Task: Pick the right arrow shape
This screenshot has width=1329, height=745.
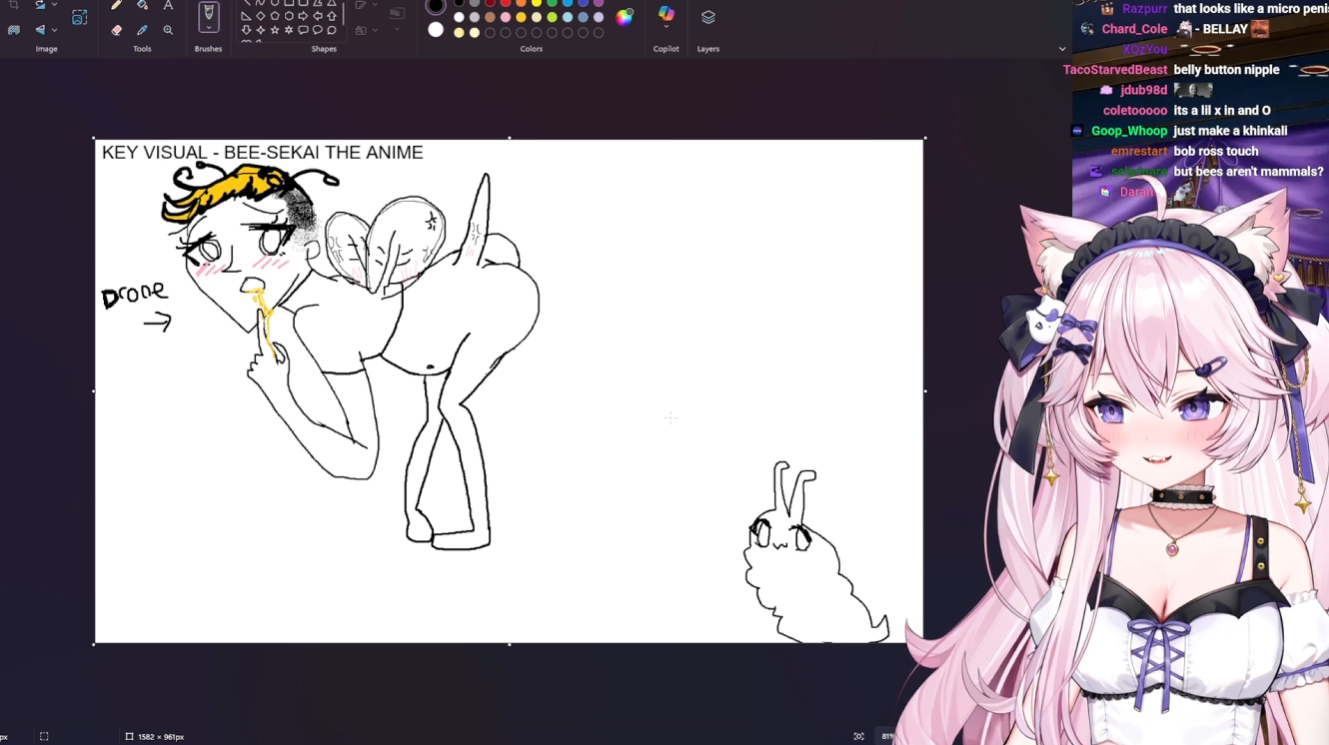Action: click(x=303, y=16)
